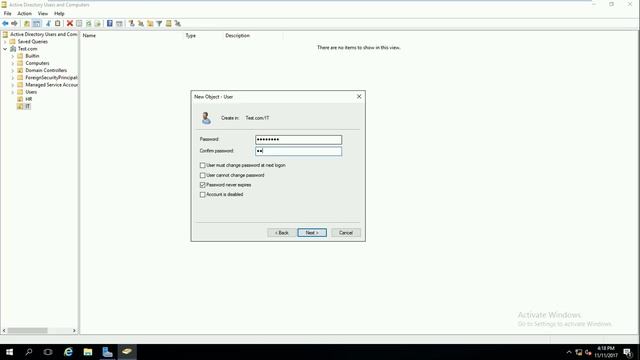The height and width of the screenshot is (360, 640).
Task: Click the Add to group toolbar icon
Action: coord(178,24)
